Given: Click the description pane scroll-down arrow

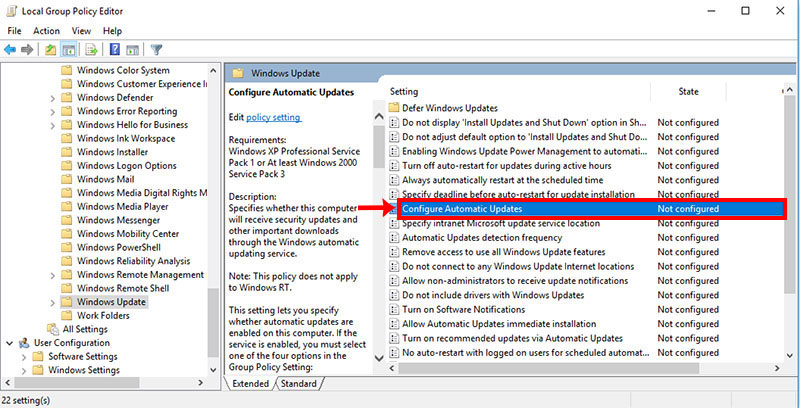Looking at the screenshot, I should [x=379, y=358].
